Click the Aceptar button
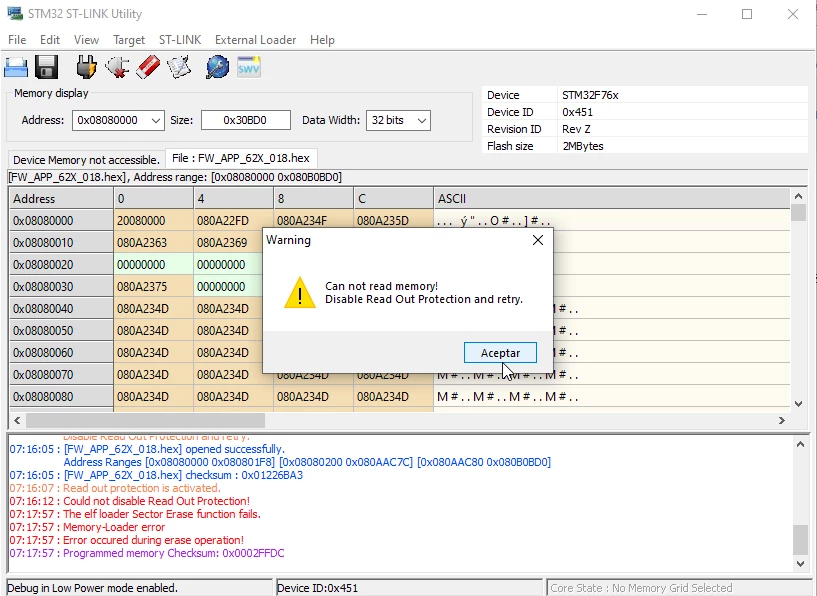This screenshot has height=596, width=817. pyautogui.click(x=500, y=353)
